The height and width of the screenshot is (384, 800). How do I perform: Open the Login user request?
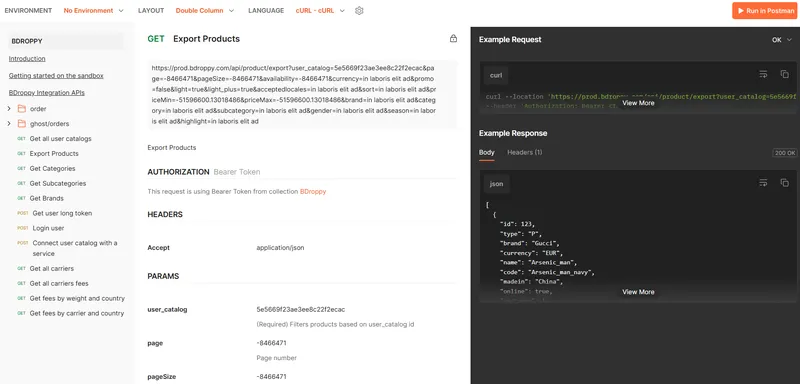pyautogui.click(x=48, y=228)
